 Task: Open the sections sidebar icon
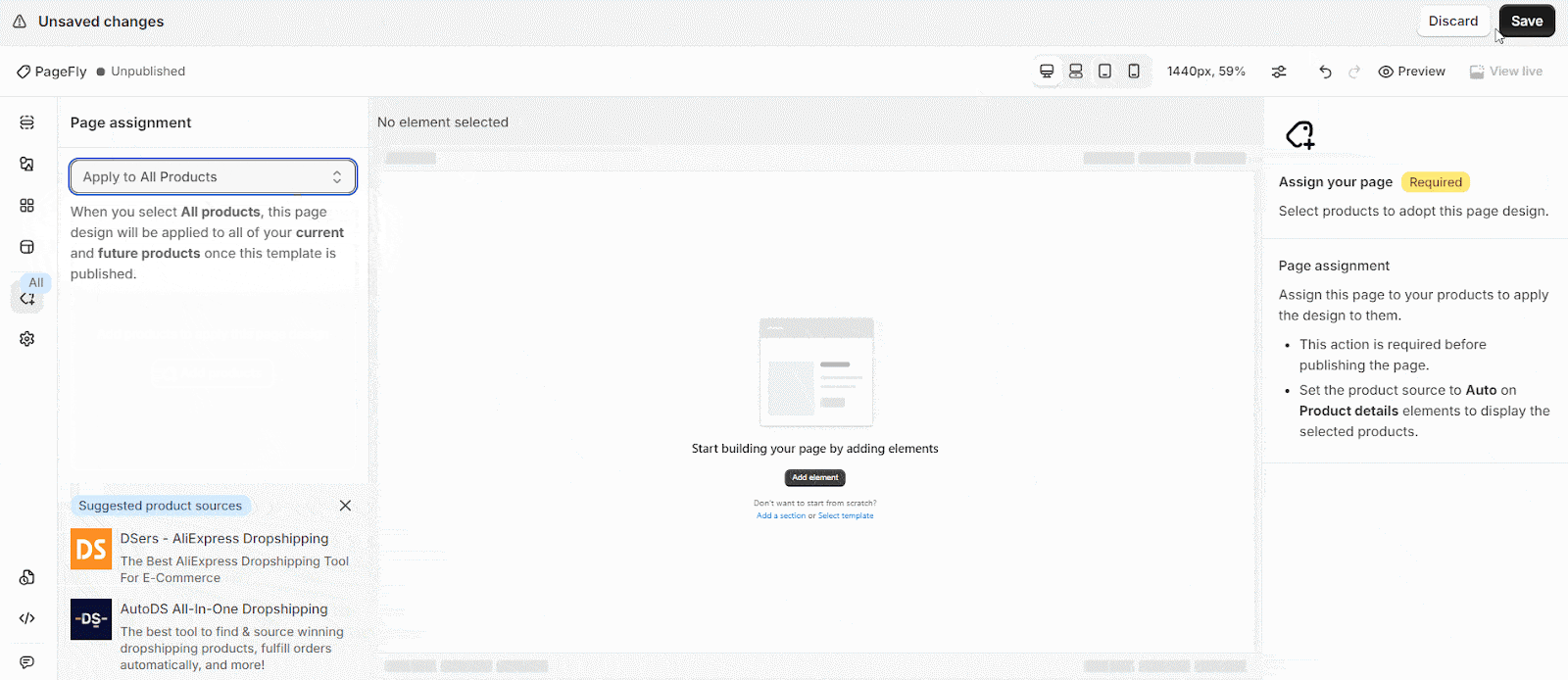27,247
